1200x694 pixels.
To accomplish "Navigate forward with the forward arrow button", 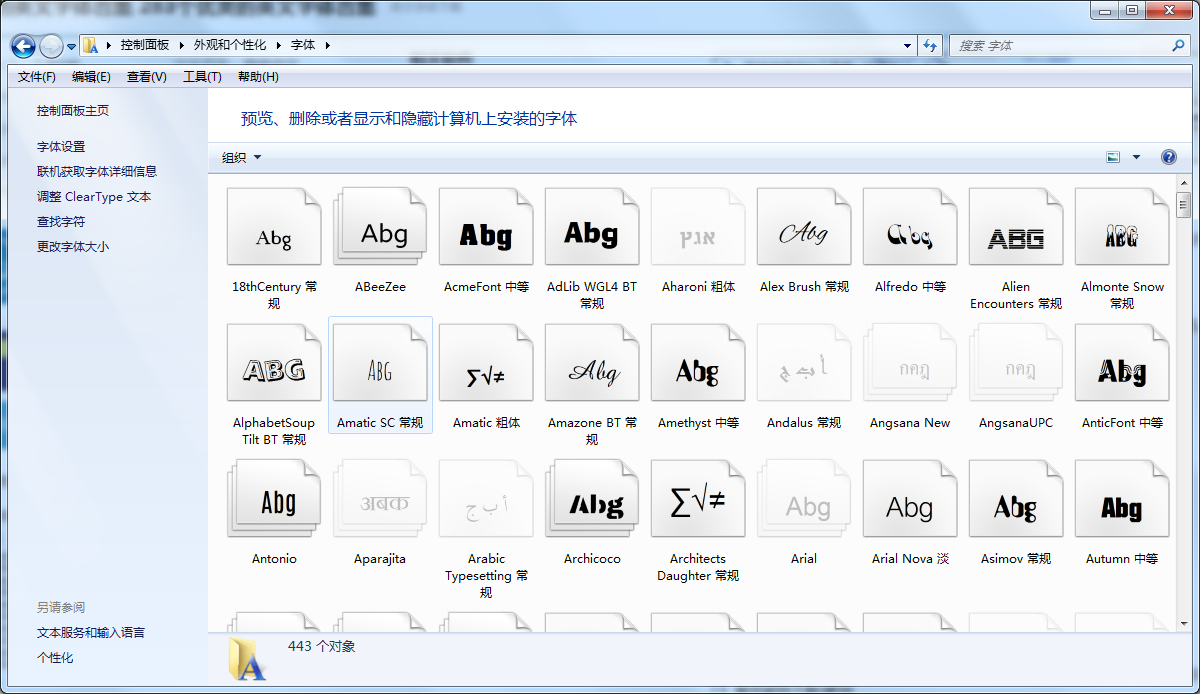I will pyautogui.click(x=51, y=46).
